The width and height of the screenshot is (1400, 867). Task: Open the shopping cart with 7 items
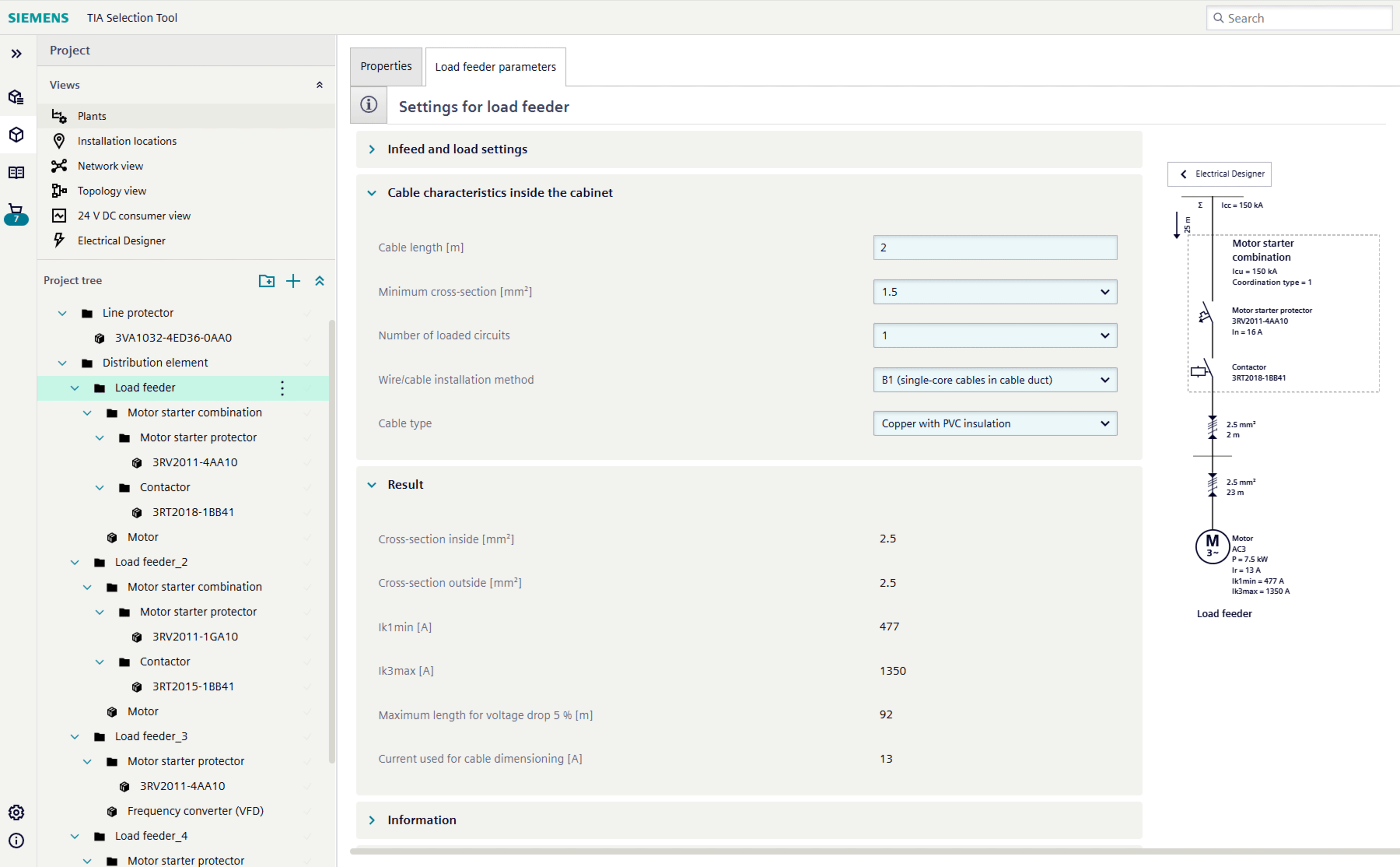(16, 214)
